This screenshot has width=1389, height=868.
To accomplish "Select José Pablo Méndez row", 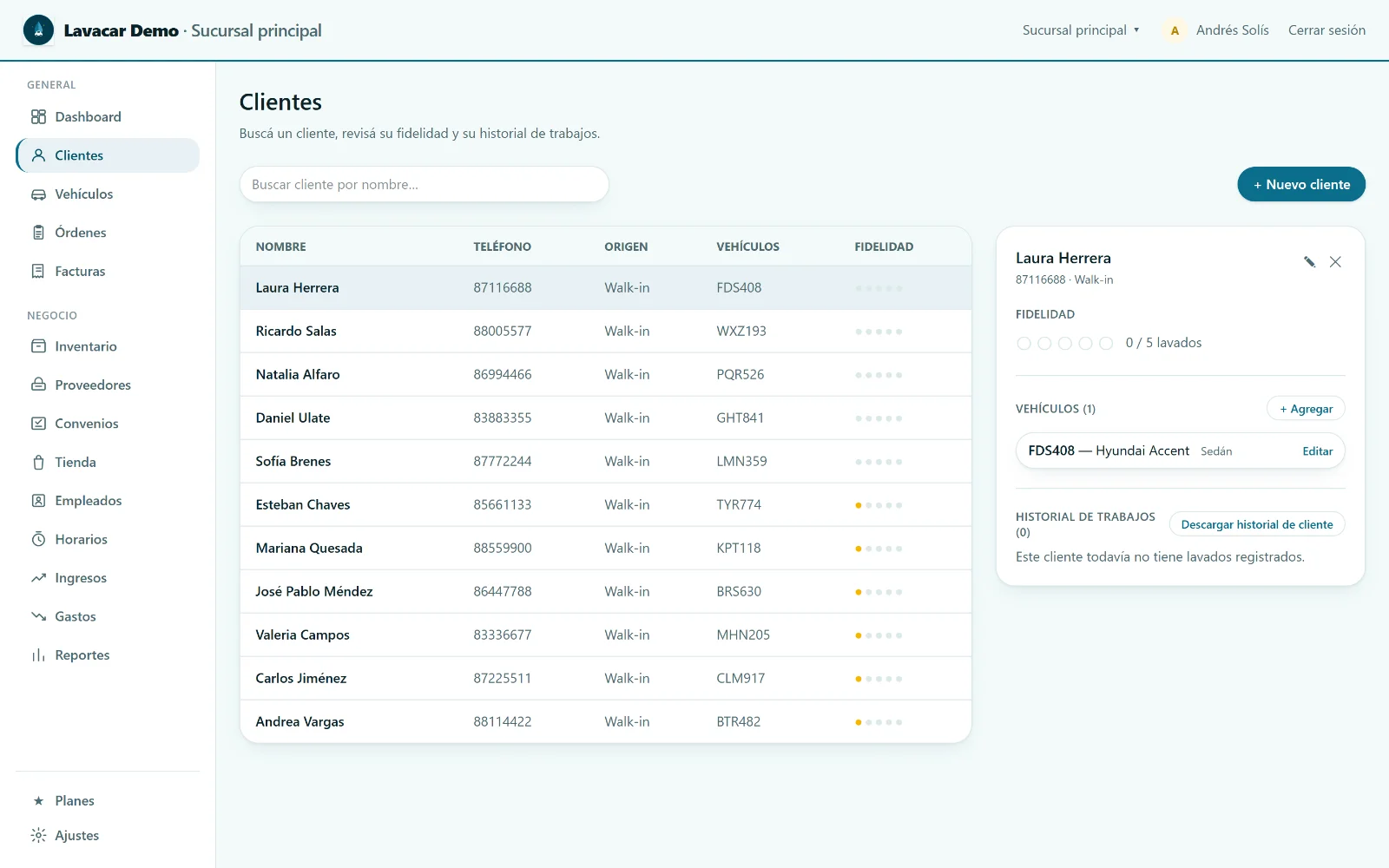I will (605, 591).
